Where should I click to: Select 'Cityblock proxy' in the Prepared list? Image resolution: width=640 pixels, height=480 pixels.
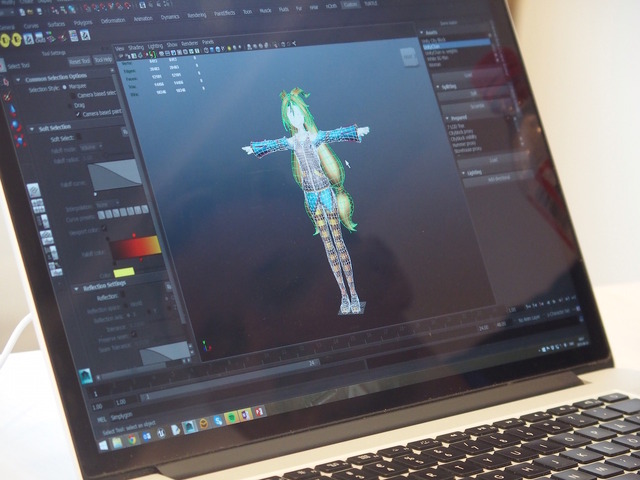point(462,133)
